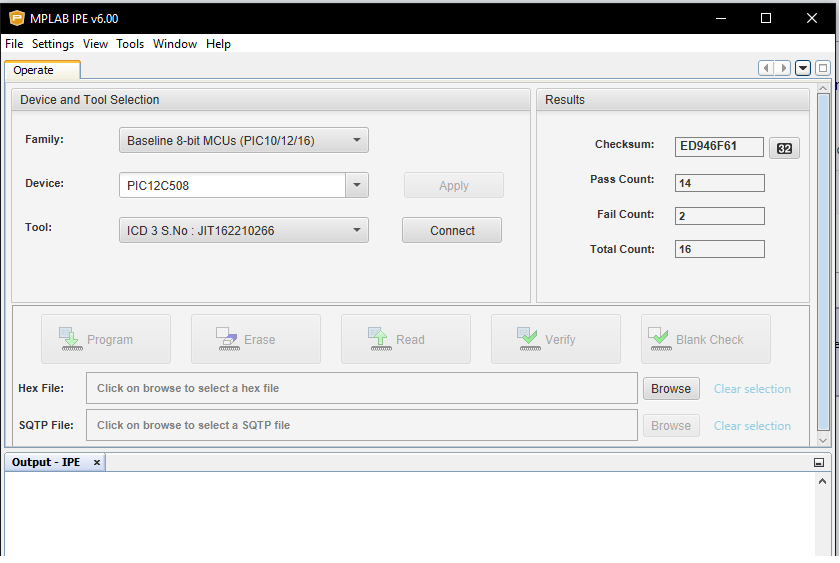Expand the Family dropdown
This screenshot has height=563, width=840.
(244, 140)
